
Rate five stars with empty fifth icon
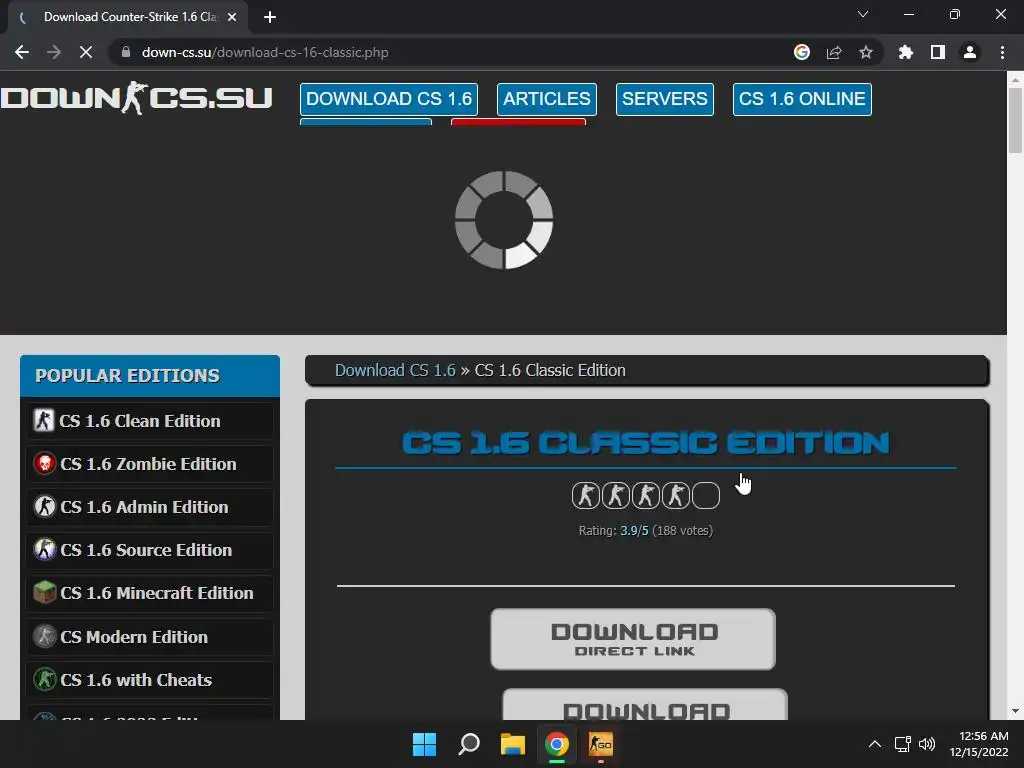pos(706,496)
